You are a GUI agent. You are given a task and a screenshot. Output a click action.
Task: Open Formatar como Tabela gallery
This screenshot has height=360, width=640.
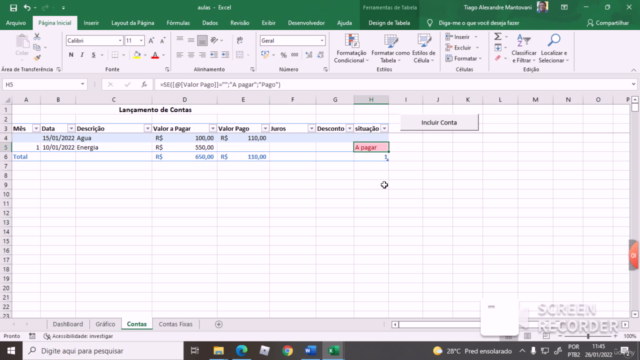[391, 49]
